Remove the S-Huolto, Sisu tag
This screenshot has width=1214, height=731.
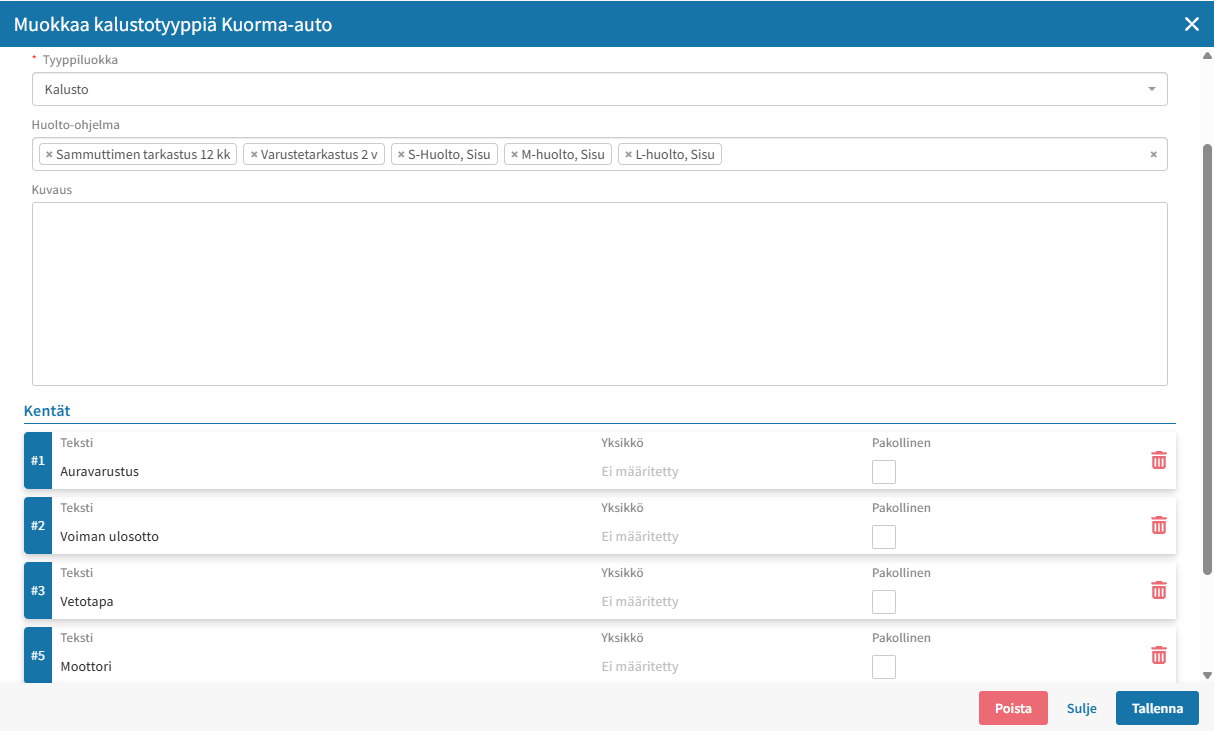coord(401,154)
